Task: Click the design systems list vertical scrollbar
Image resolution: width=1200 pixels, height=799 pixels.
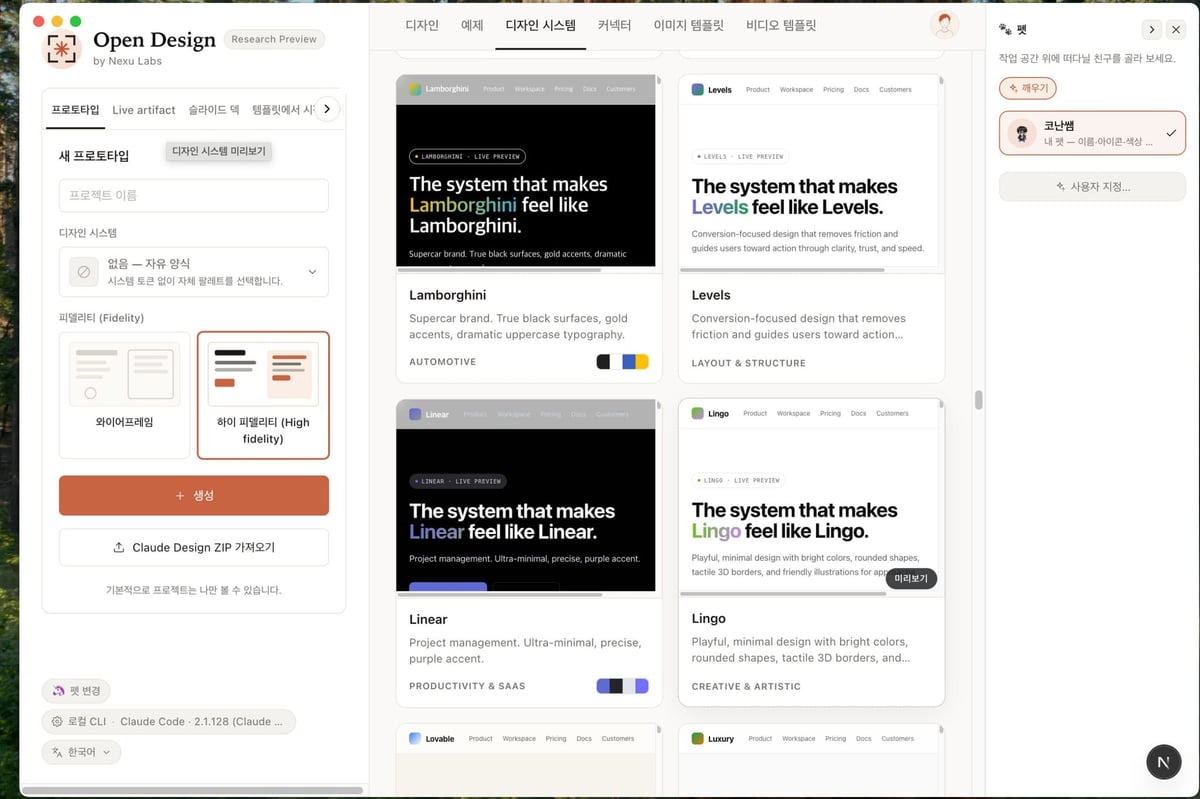Action: pyautogui.click(x=979, y=400)
